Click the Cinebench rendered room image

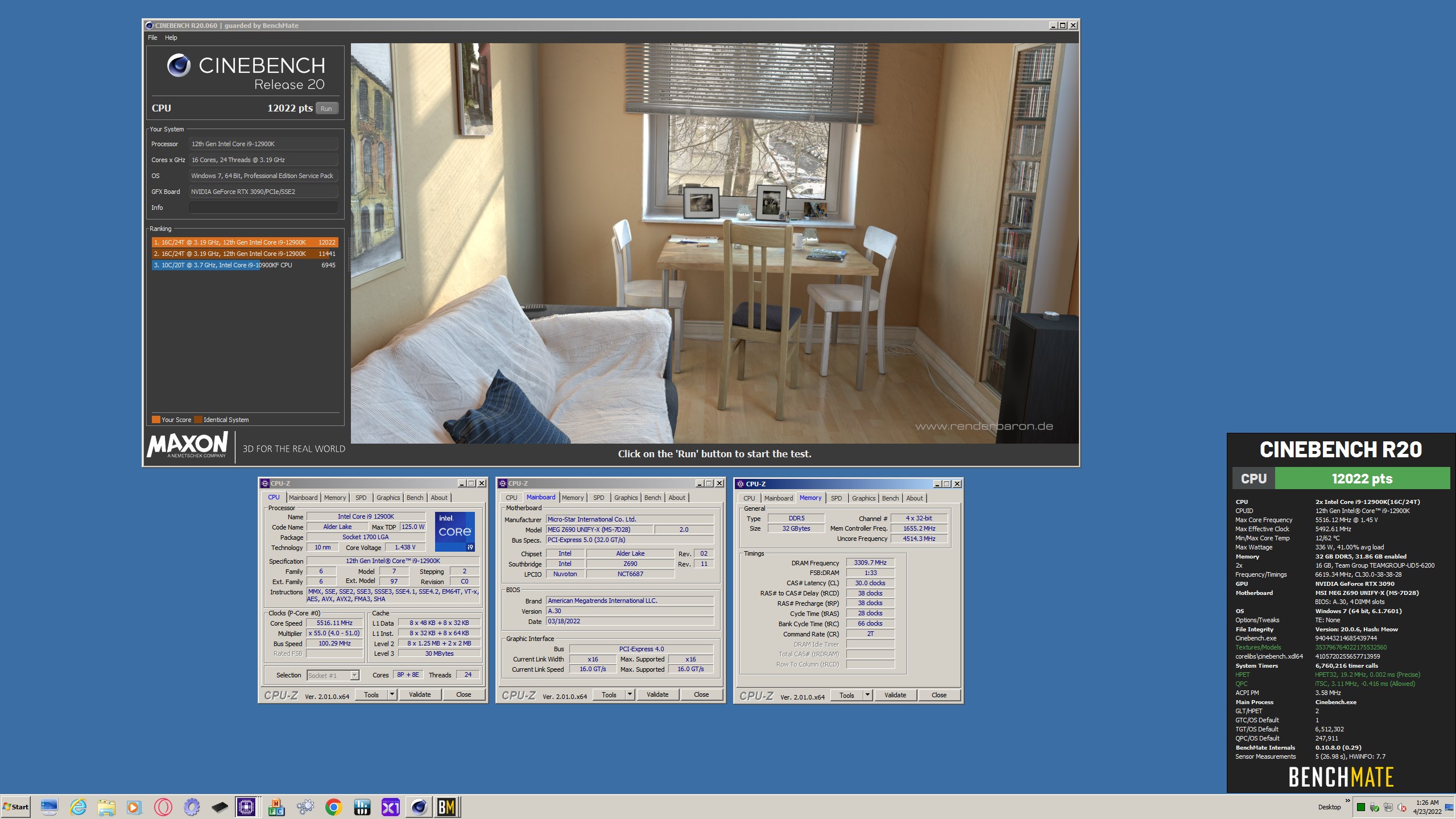click(714, 243)
